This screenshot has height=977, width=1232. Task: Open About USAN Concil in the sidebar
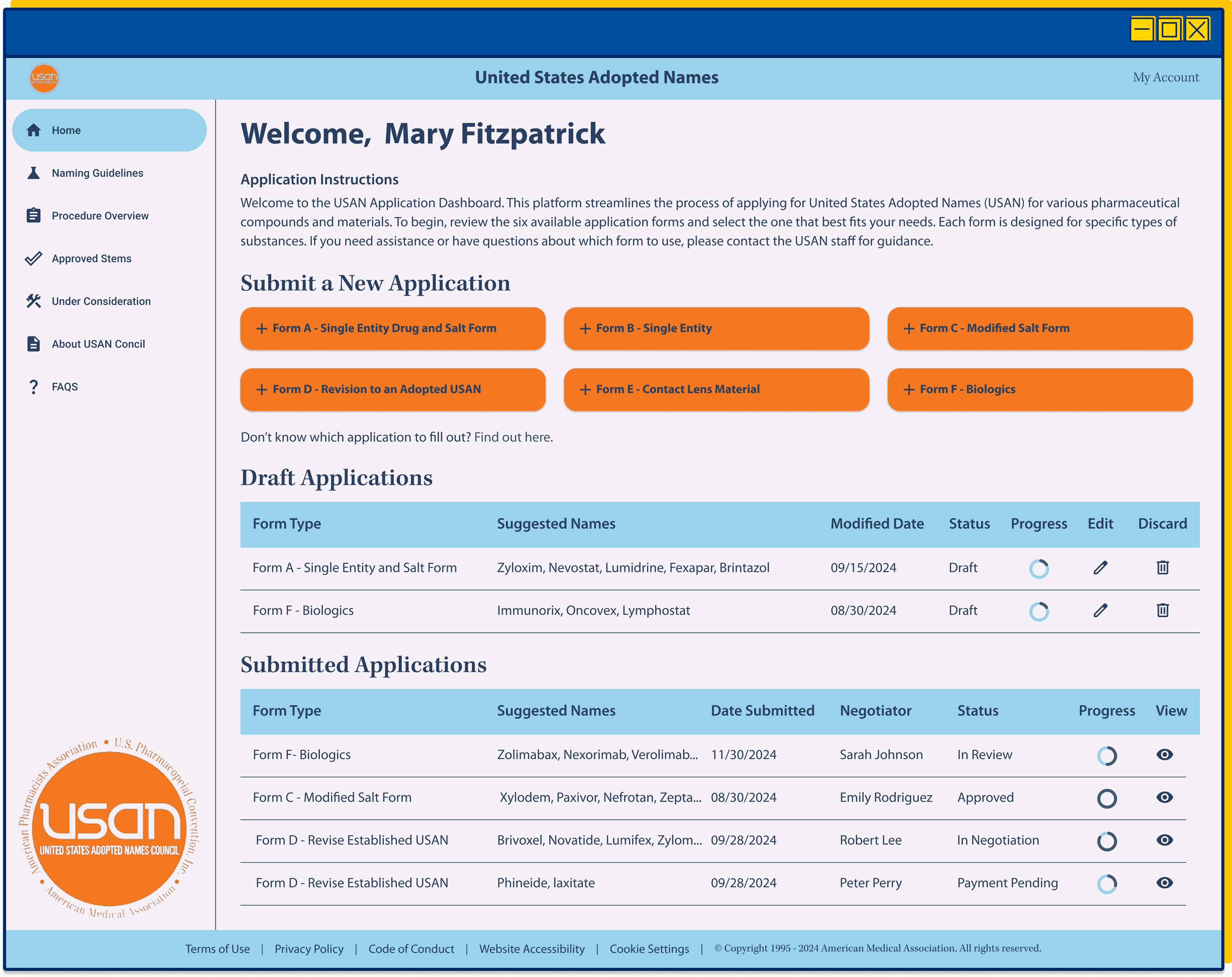coord(109,344)
